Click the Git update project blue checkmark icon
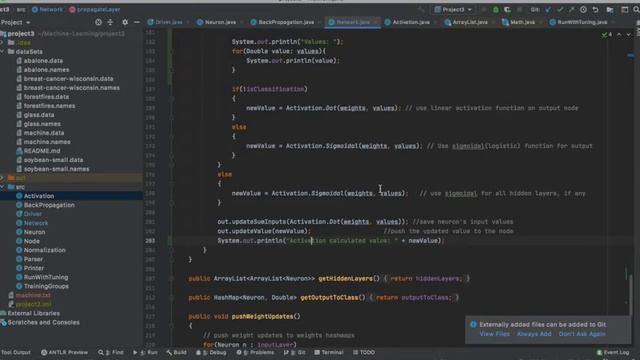The image size is (640, 360). click(548, 9)
